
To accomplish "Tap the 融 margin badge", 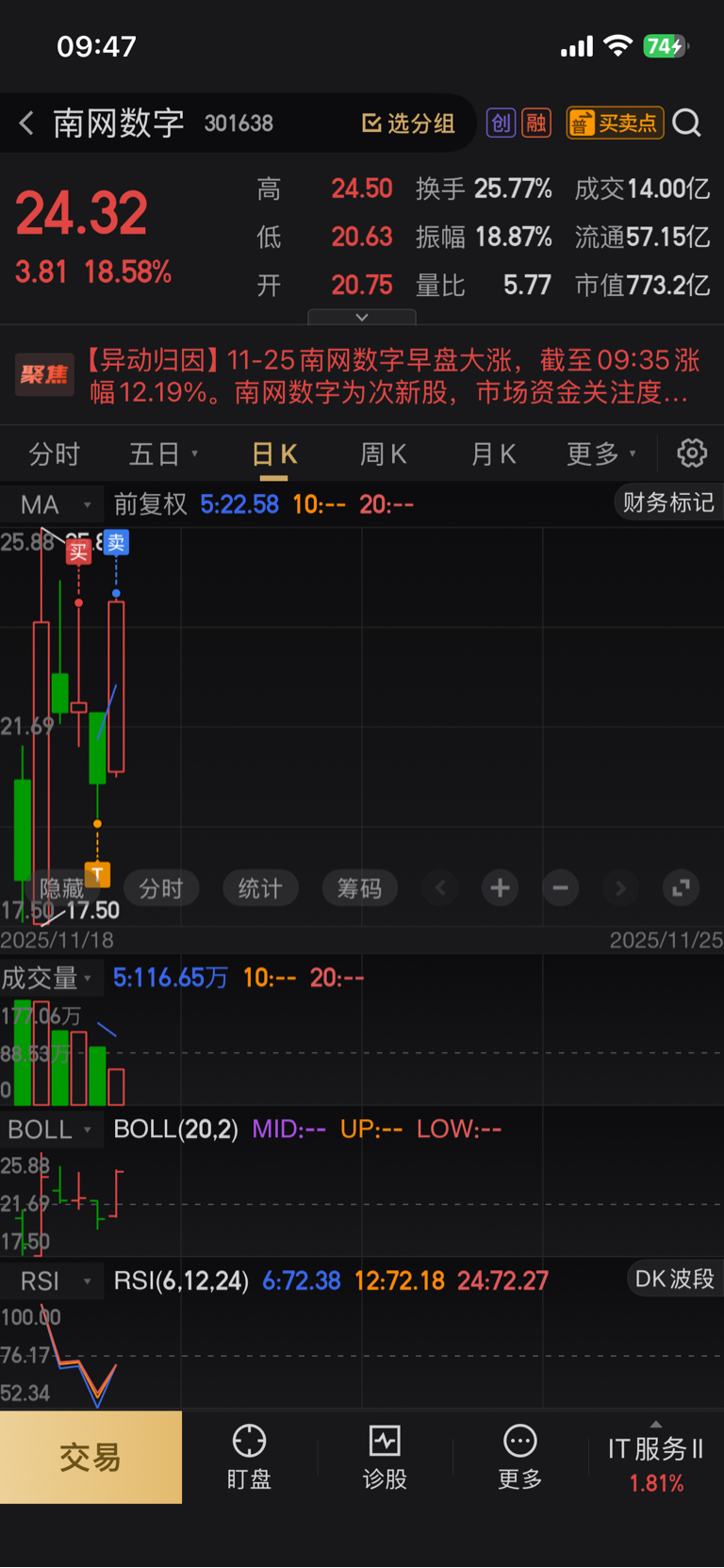I will click(x=536, y=123).
